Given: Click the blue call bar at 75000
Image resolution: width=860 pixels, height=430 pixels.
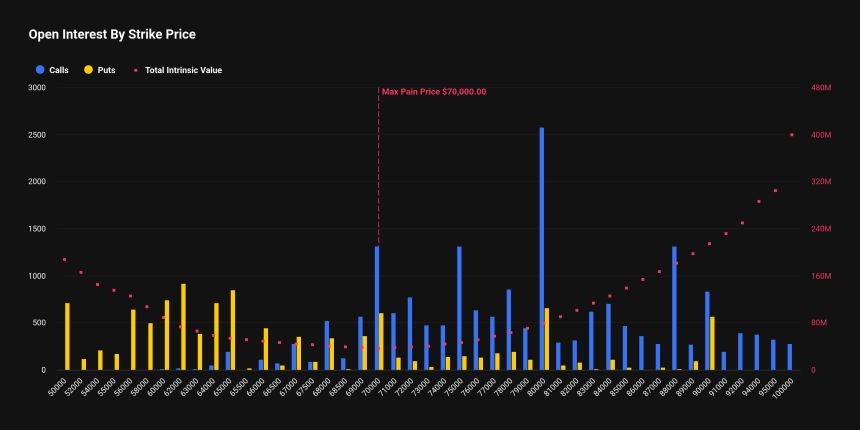Looking at the screenshot, I should point(459,308).
